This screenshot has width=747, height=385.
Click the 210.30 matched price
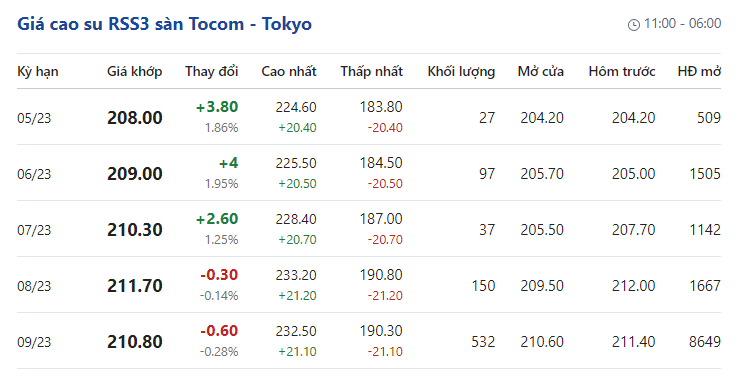(135, 230)
